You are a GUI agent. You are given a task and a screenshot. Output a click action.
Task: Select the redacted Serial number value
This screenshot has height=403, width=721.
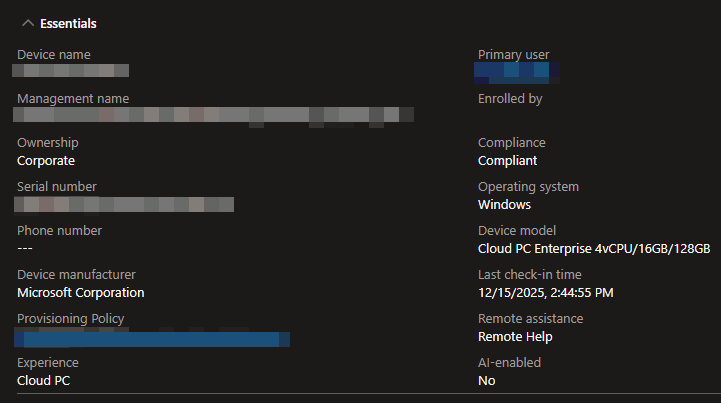pos(125,204)
